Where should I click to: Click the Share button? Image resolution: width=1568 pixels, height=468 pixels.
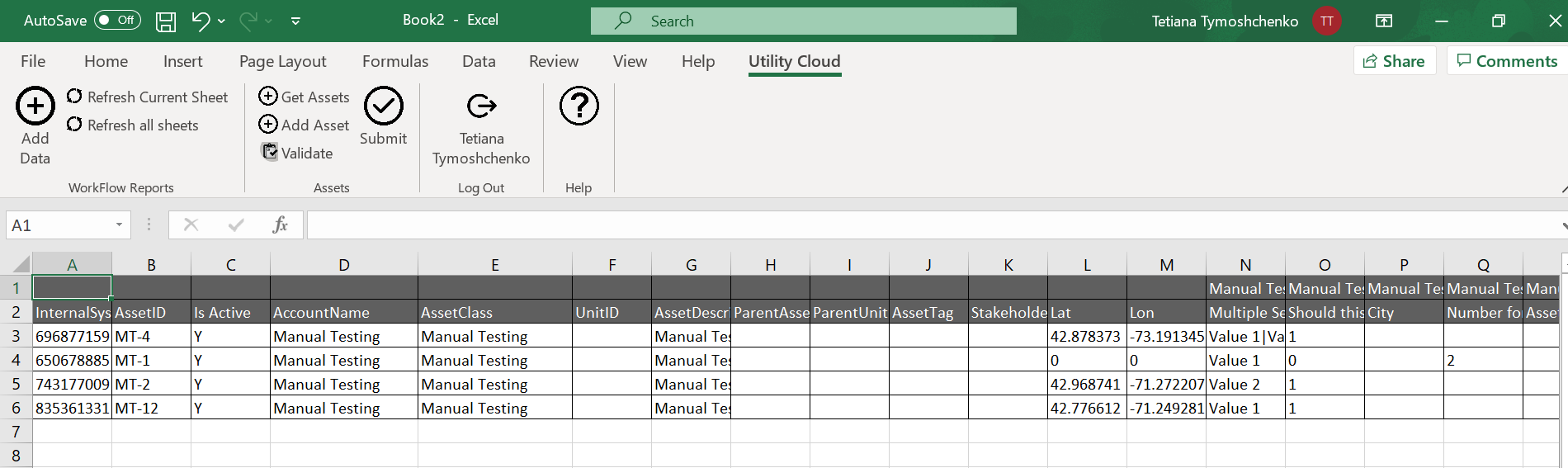(1394, 61)
